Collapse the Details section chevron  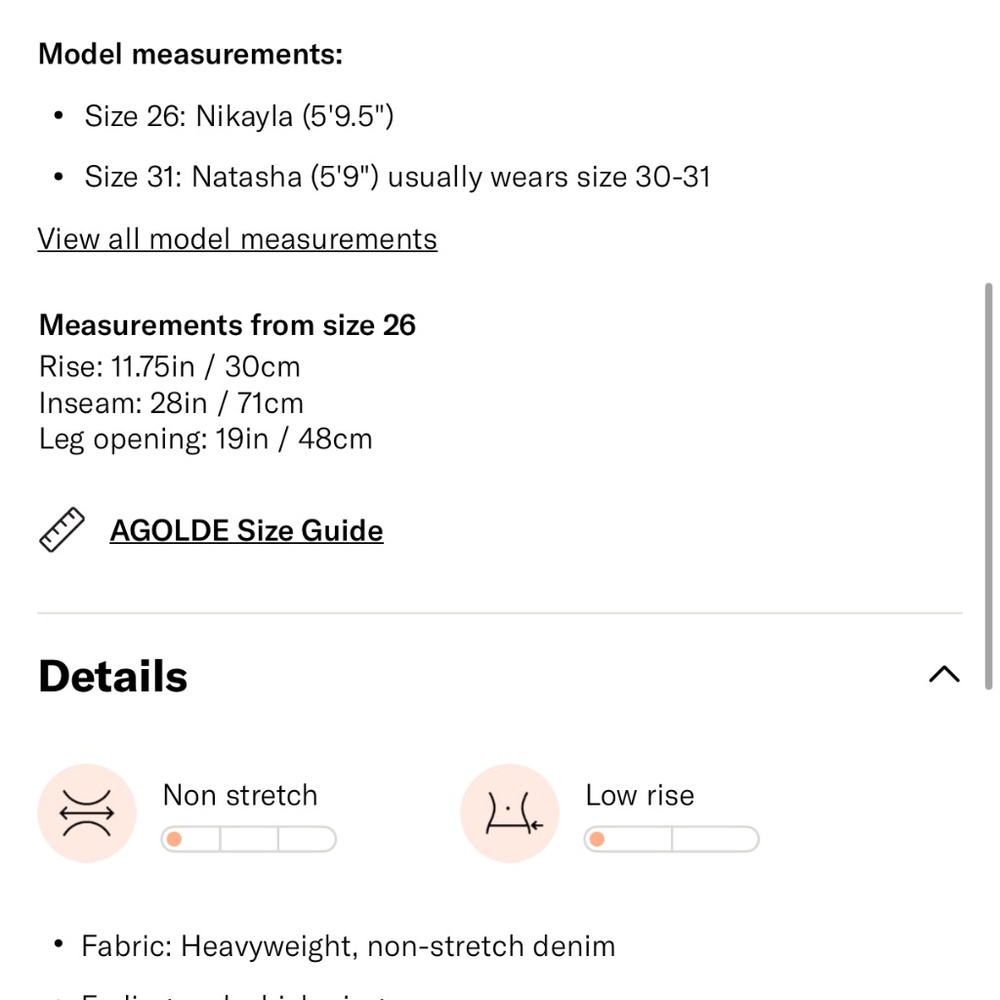pos(944,674)
